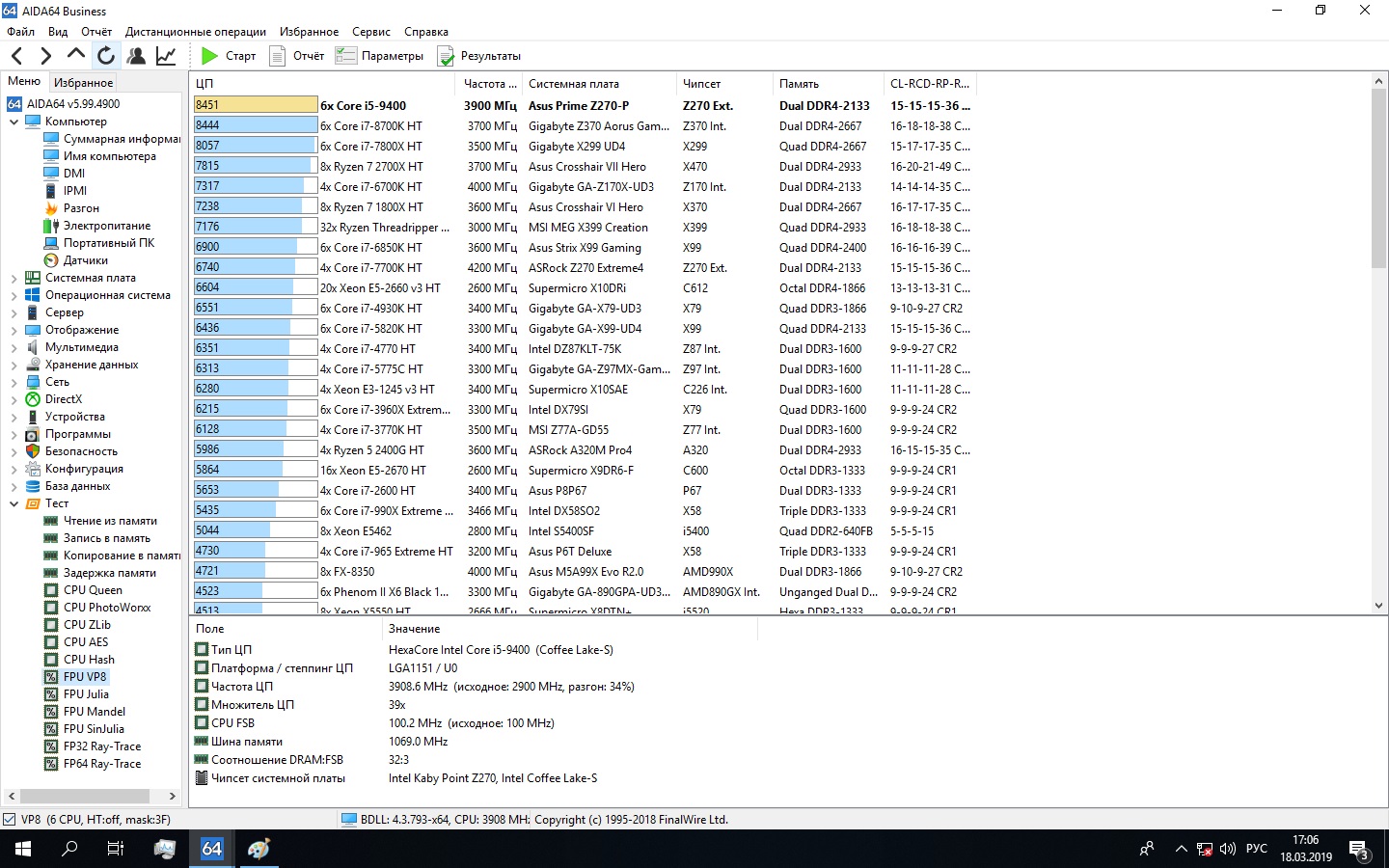Expand the Сеть node
The width and height of the screenshot is (1389, 868).
14,382
